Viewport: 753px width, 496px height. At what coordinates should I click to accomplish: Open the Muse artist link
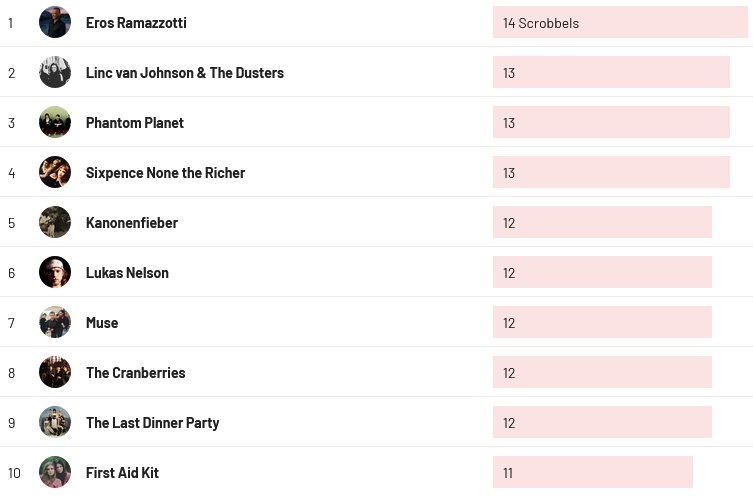click(102, 323)
